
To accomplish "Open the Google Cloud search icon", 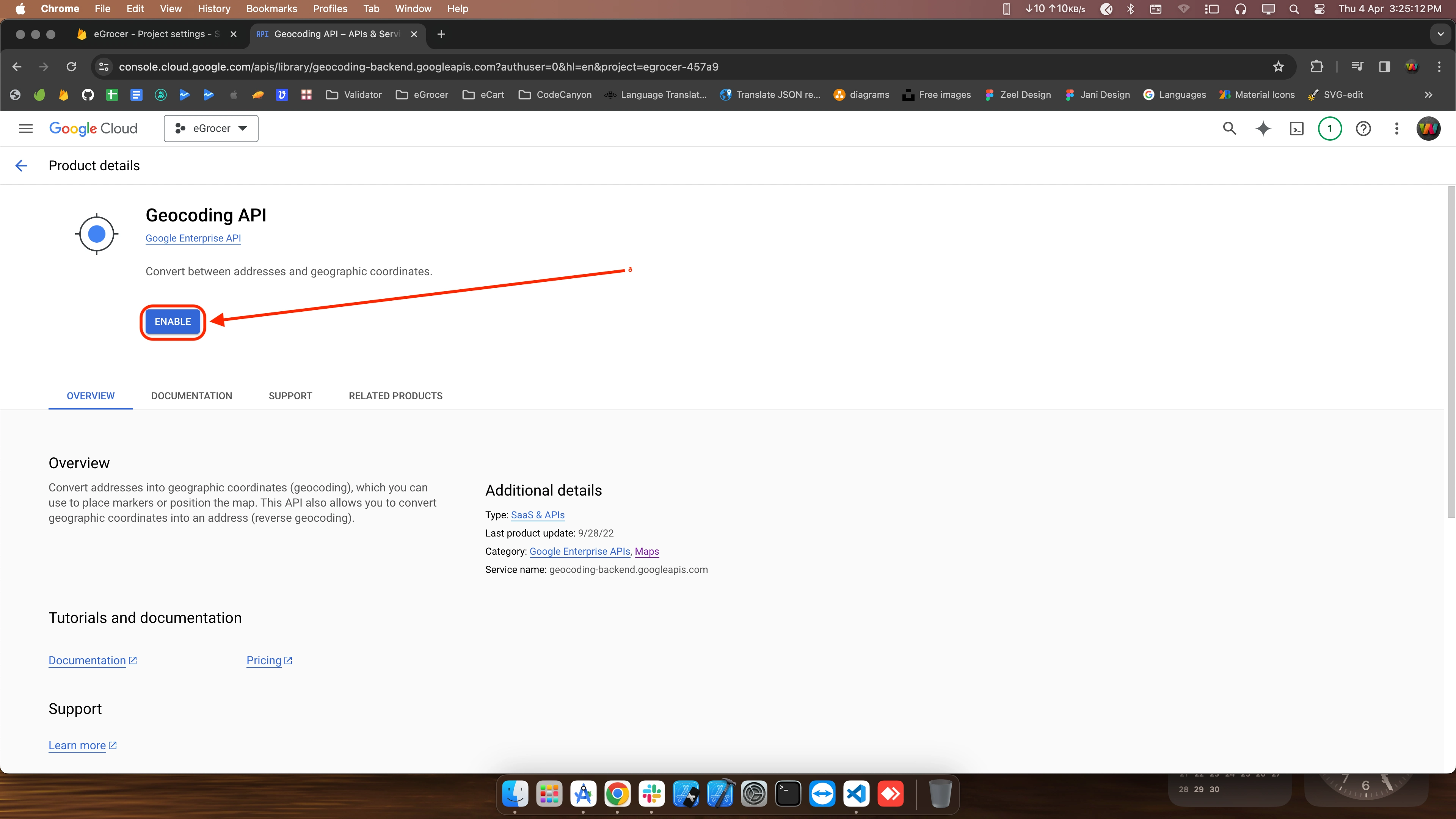I will pyautogui.click(x=1229, y=129).
